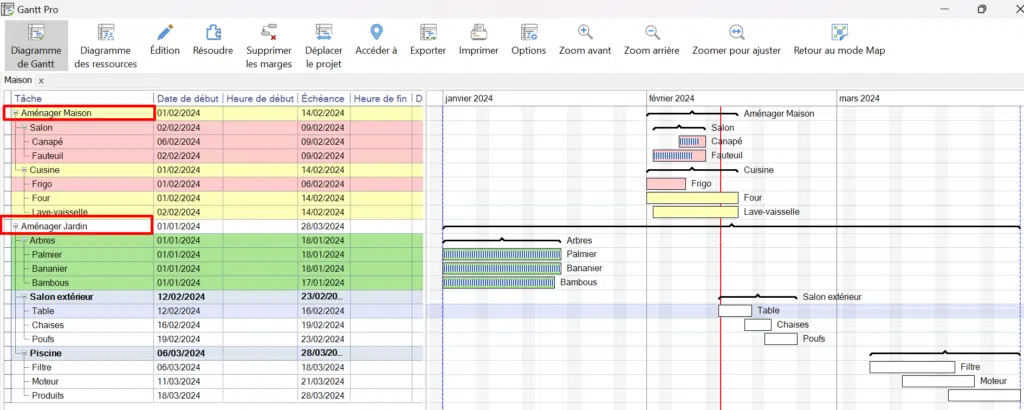The image size is (1024, 410).
Task: Collapse the Piscine subtask group
Action: pyautogui.click(x=23, y=353)
